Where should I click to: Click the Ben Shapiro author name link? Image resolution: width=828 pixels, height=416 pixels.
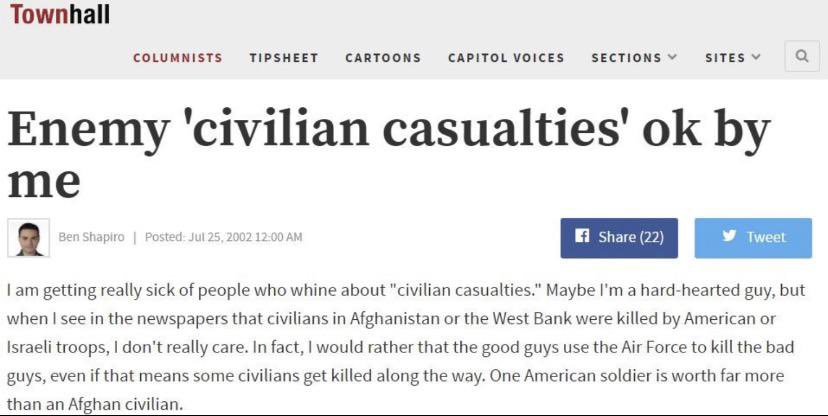[x=91, y=237]
